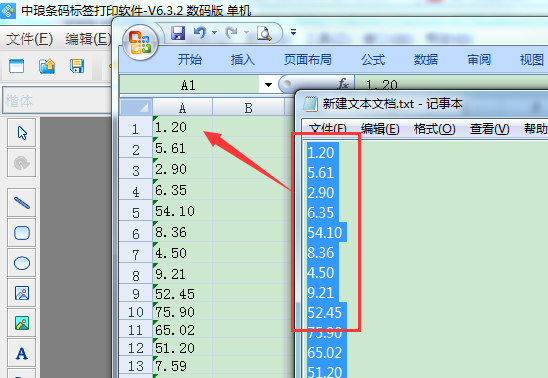
Task: Create new label document icon
Action: point(16,66)
